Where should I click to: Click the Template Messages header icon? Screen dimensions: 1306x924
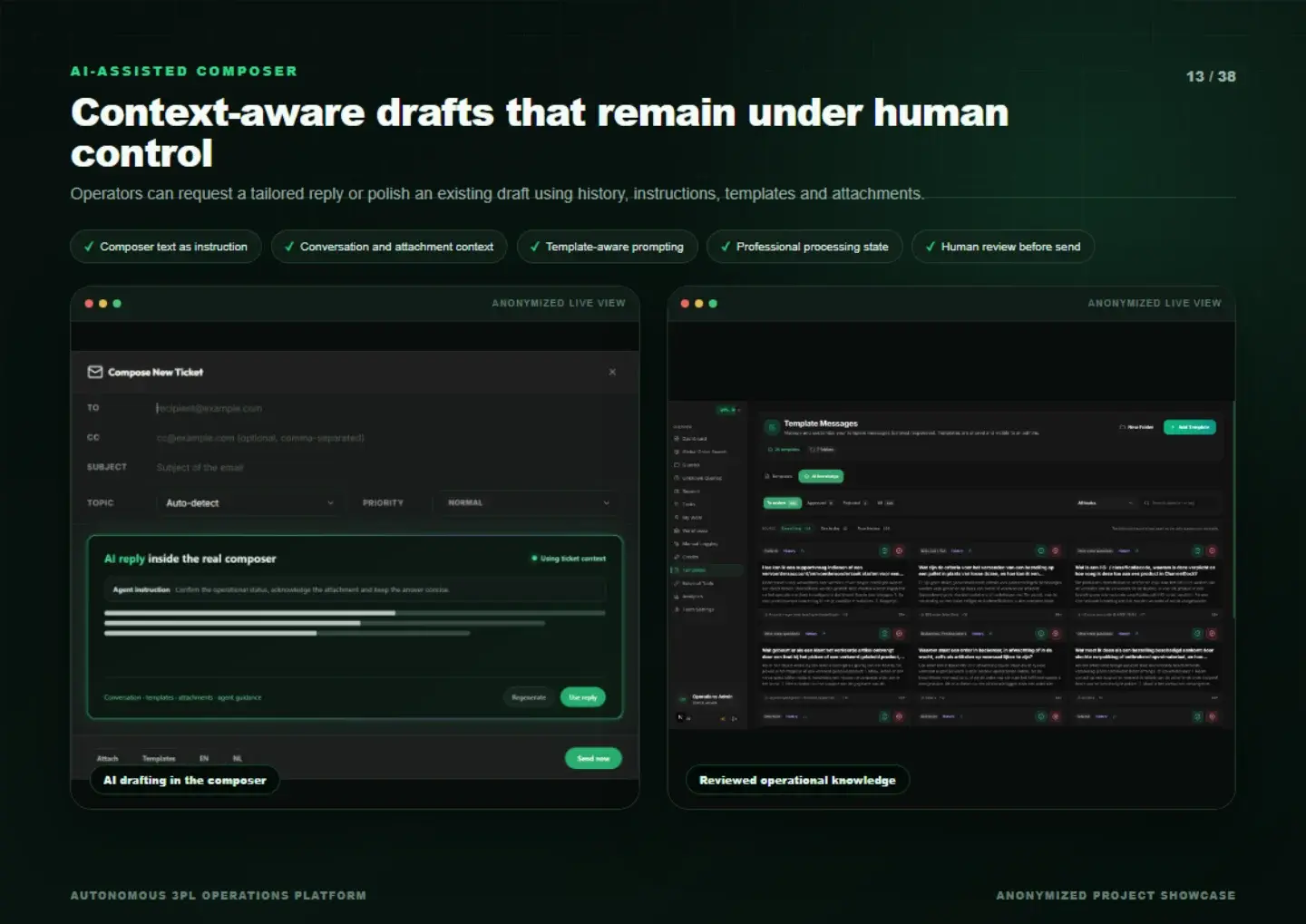(772, 426)
